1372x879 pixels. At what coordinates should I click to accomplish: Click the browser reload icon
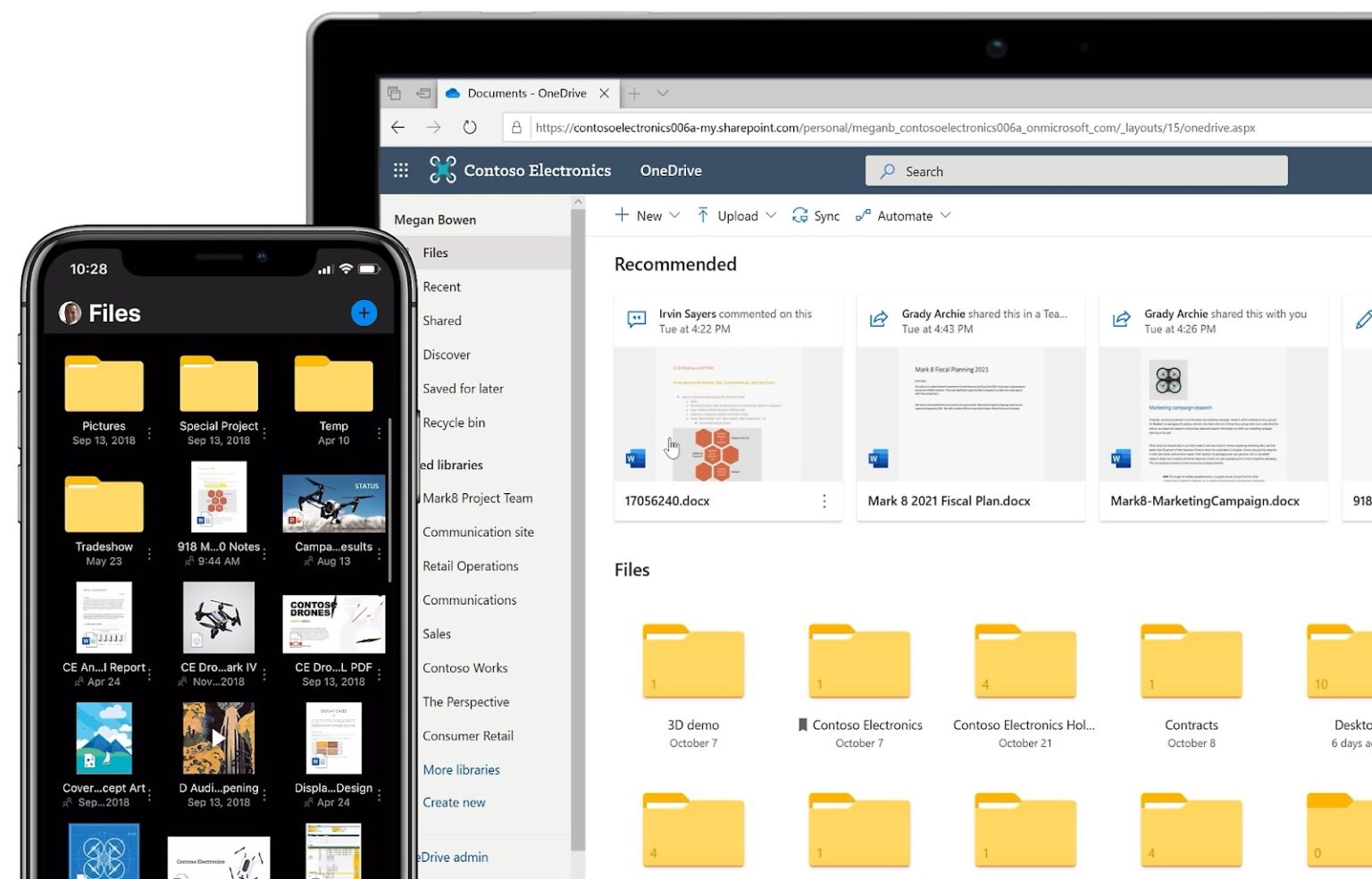(470, 127)
